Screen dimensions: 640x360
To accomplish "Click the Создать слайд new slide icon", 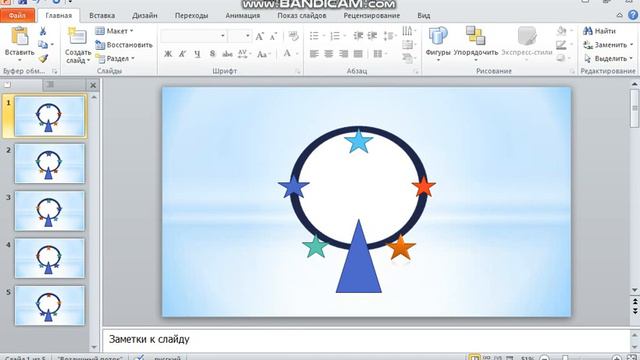I will (77, 36).
